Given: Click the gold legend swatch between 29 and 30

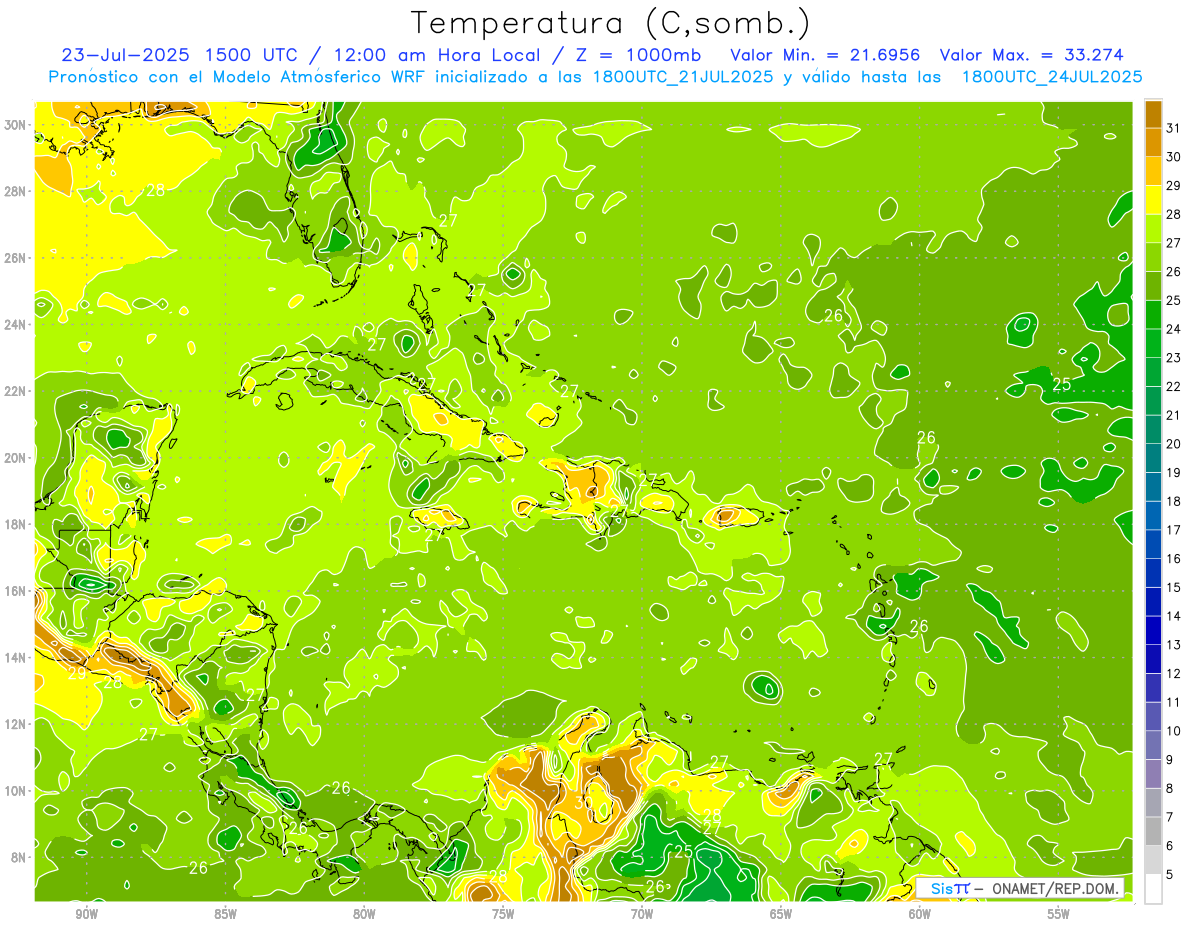Looking at the screenshot, I should click(1153, 171).
